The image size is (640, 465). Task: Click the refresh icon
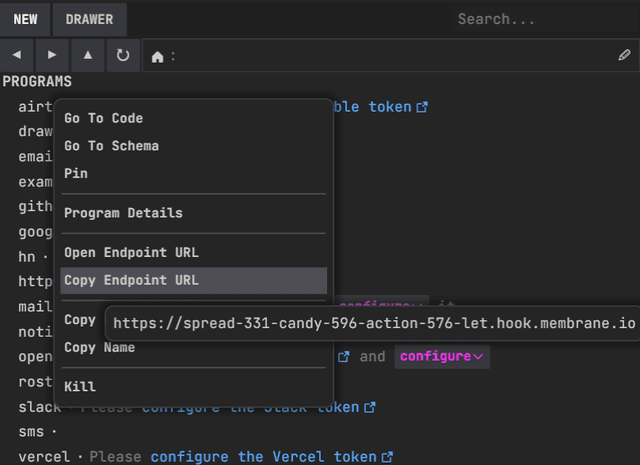tap(123, 56)
